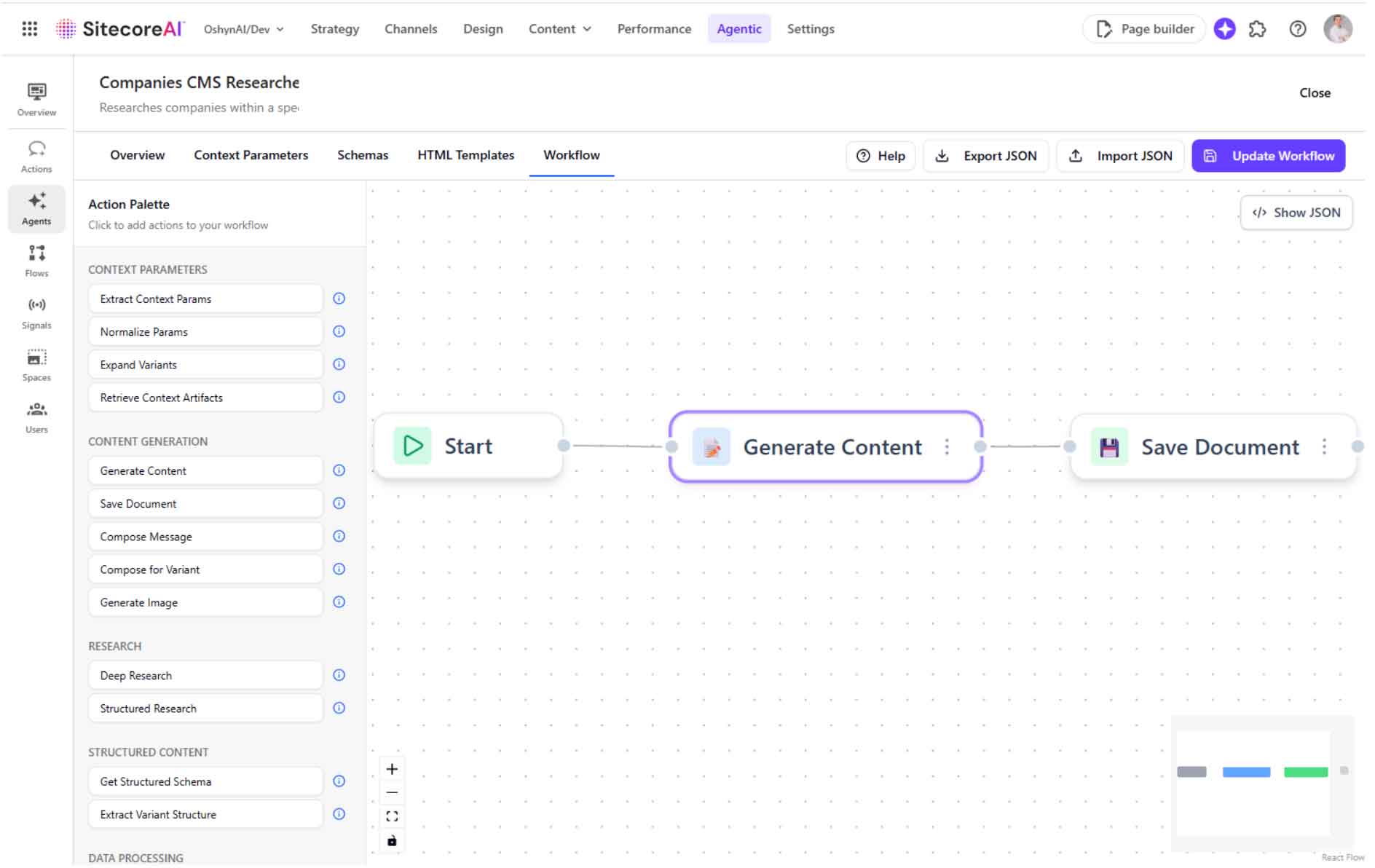1375x868 pixels.
Task: Show info for Compose Message
Action: point(340,537)
